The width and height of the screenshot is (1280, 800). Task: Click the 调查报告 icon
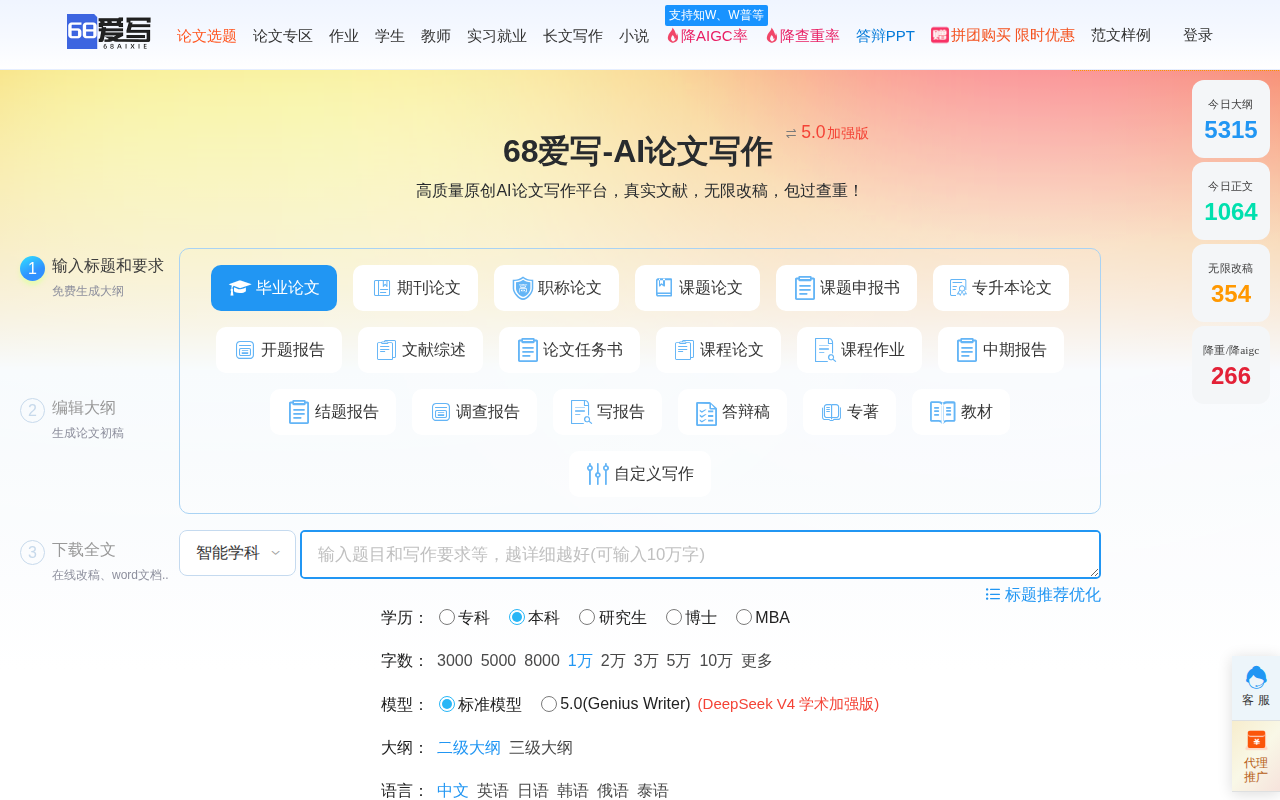(441, 412)
